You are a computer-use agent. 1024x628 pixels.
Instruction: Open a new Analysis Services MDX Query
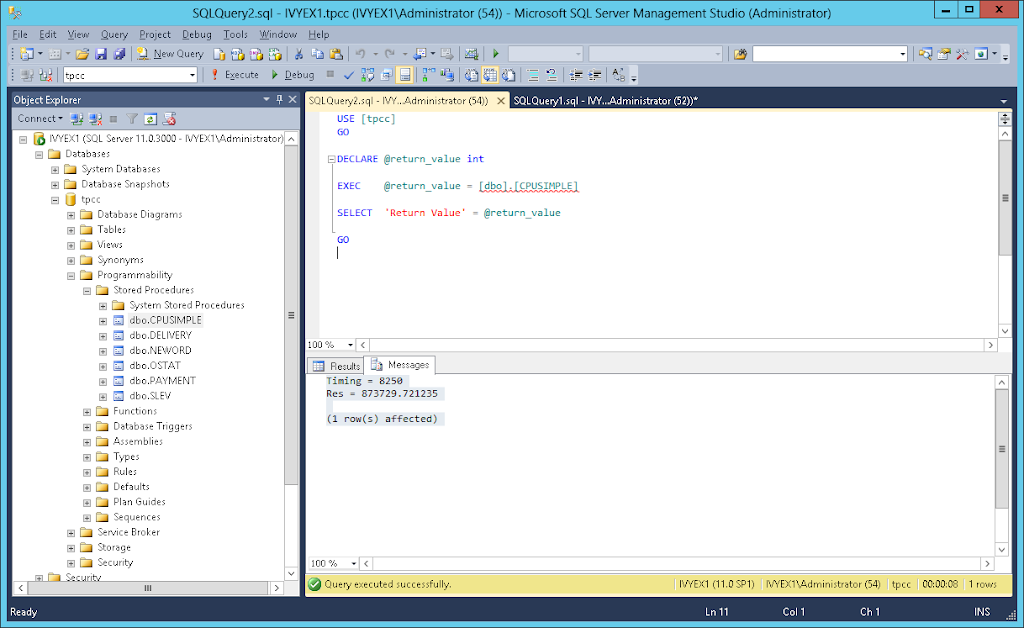coord(238,54)
